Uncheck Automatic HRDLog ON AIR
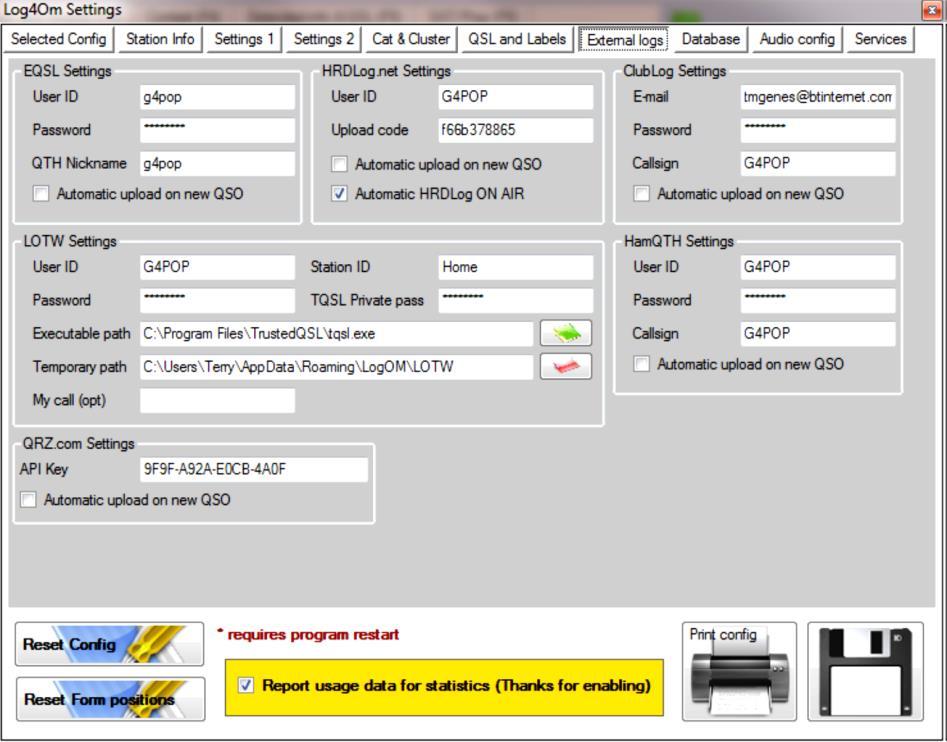Image resolution: width=947 pixels, height=742 pixels. 339,194
